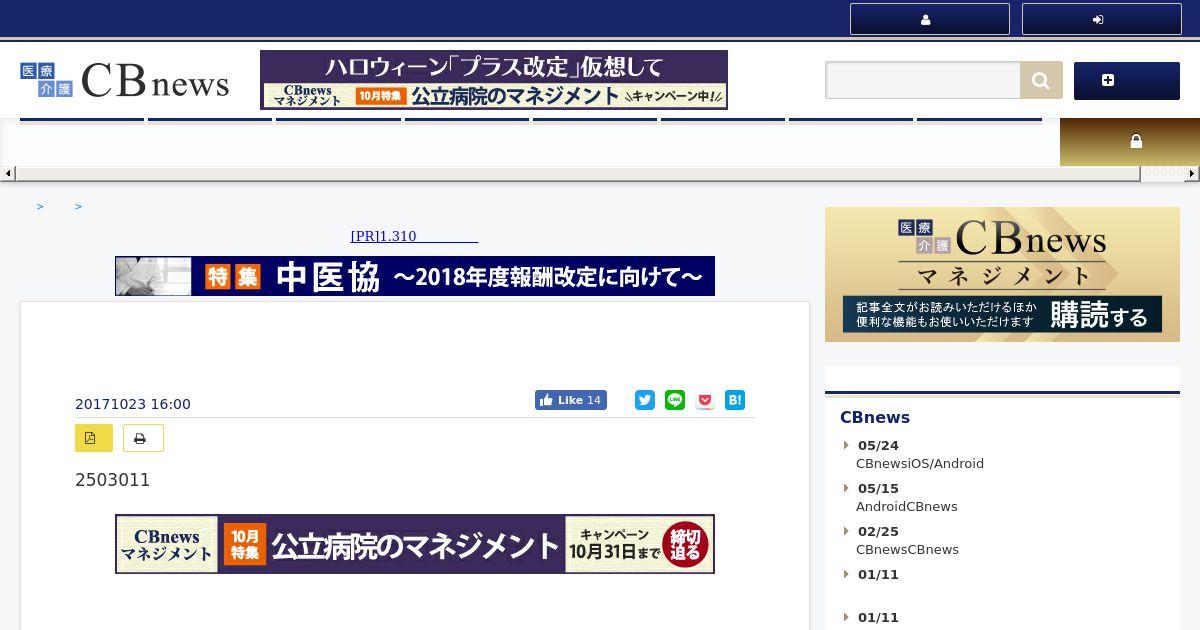Click the horizontal scrollbar right arrow
The image size is (1200, 630).
pyautogui.click(x=1192, y=174)
